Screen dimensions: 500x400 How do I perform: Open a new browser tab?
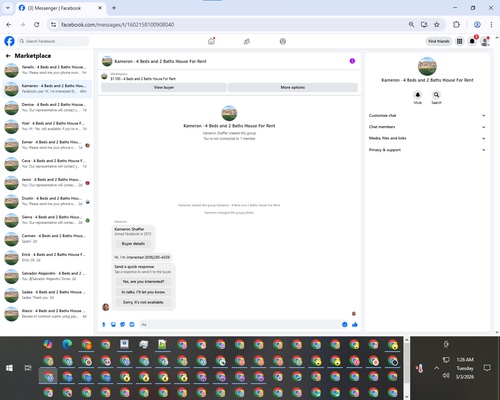click(114, 8)
